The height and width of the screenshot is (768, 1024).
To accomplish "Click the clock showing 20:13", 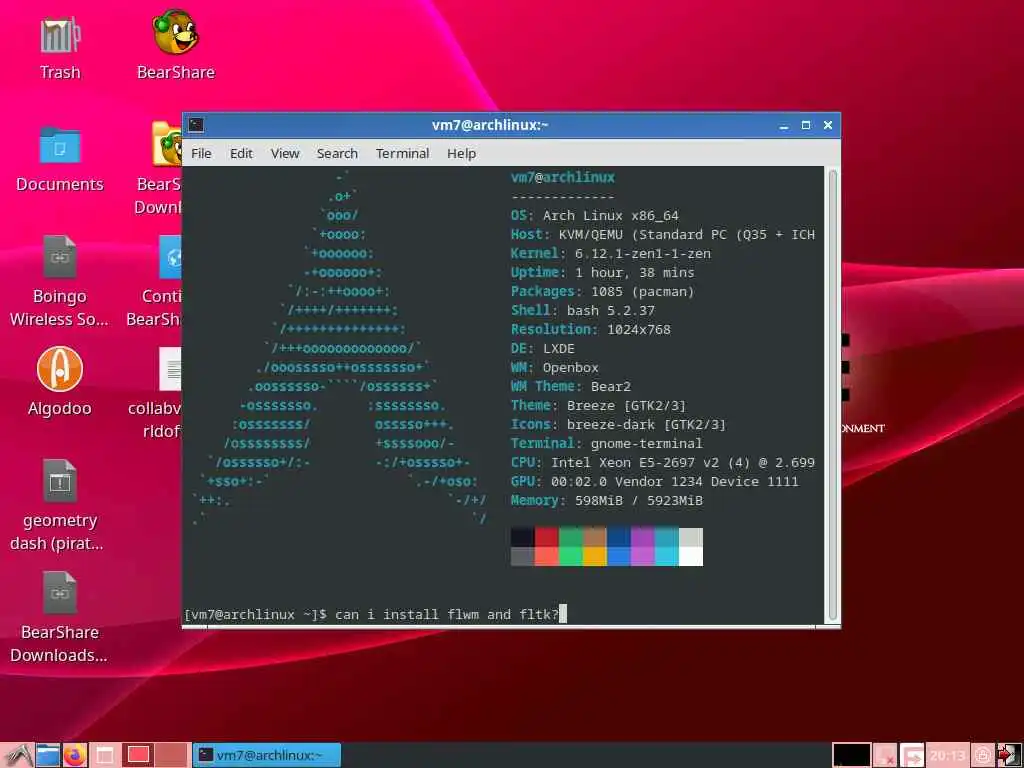I will 948,756.
